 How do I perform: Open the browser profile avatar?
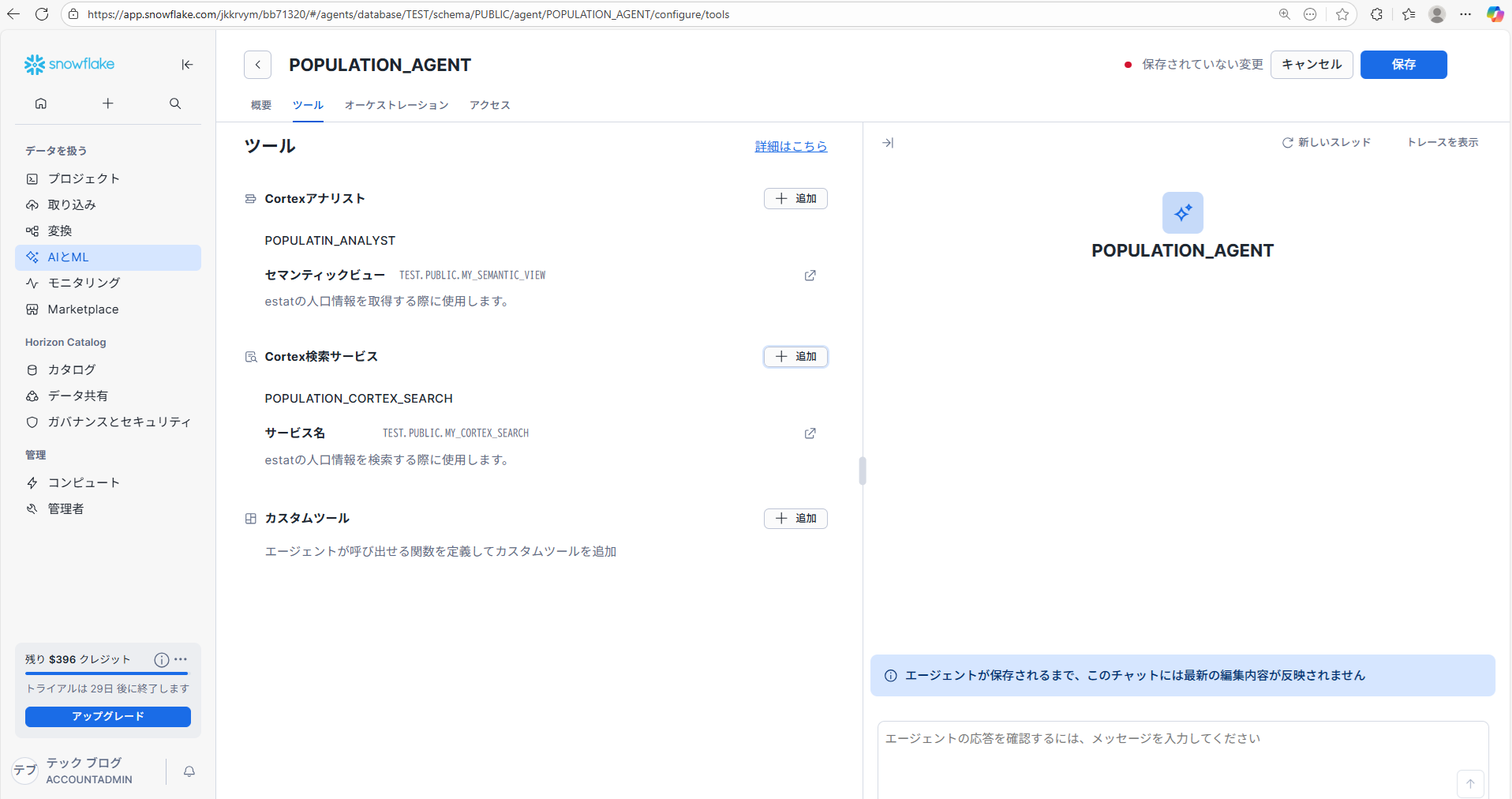(x=1437, y=14)
